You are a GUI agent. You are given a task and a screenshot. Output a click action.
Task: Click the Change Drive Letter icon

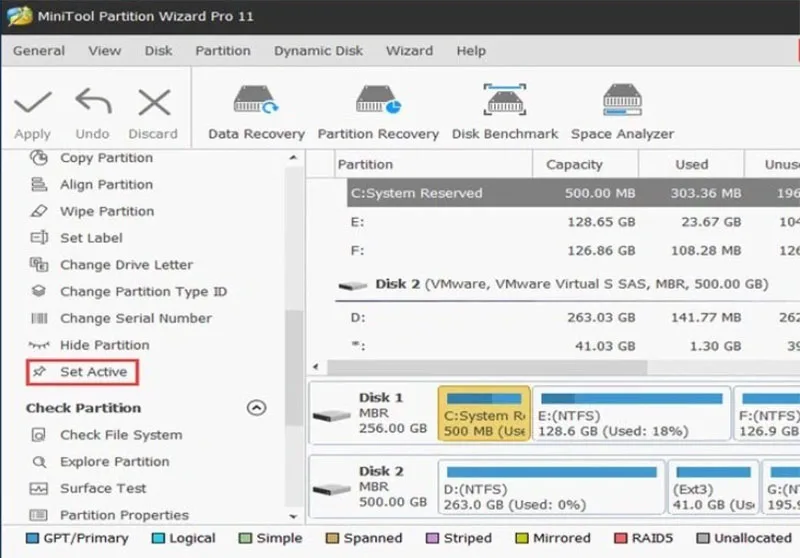point(39,265)
